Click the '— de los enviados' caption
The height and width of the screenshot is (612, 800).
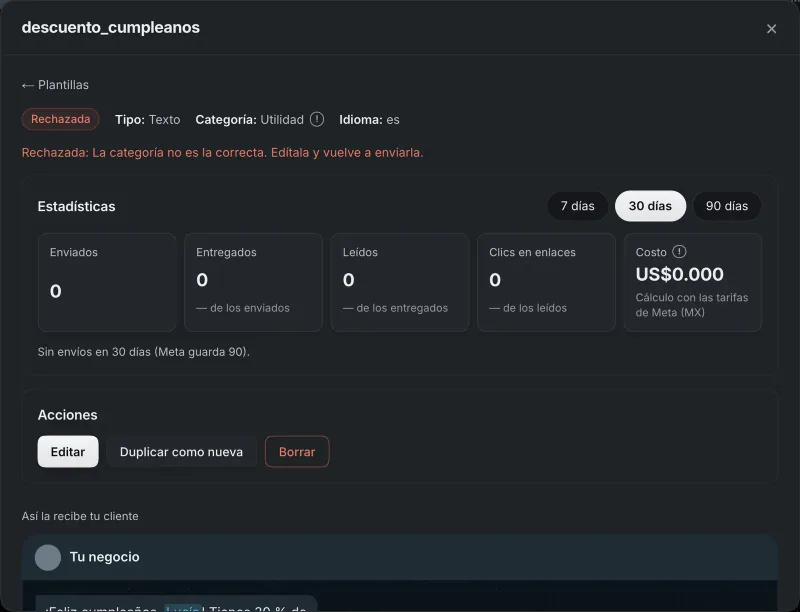(243, 308)
